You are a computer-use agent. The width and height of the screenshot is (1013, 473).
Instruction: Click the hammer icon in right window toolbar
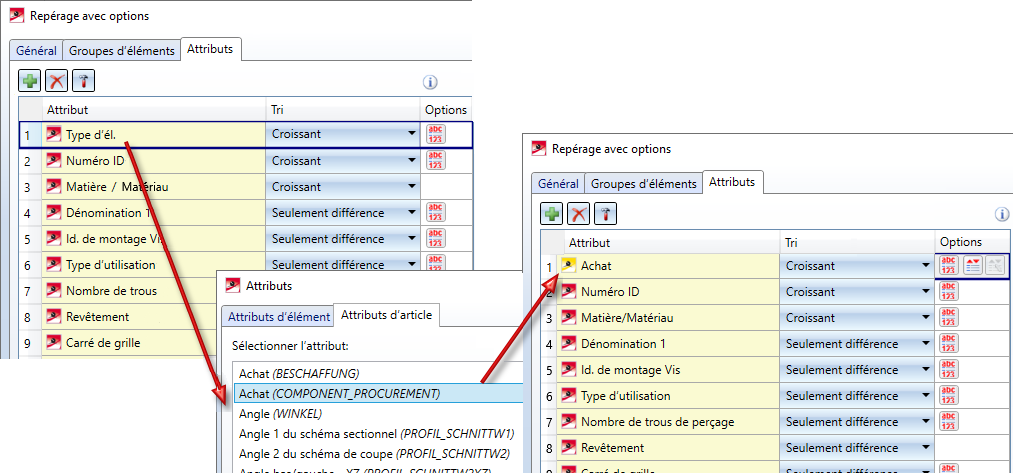[606, 213]
